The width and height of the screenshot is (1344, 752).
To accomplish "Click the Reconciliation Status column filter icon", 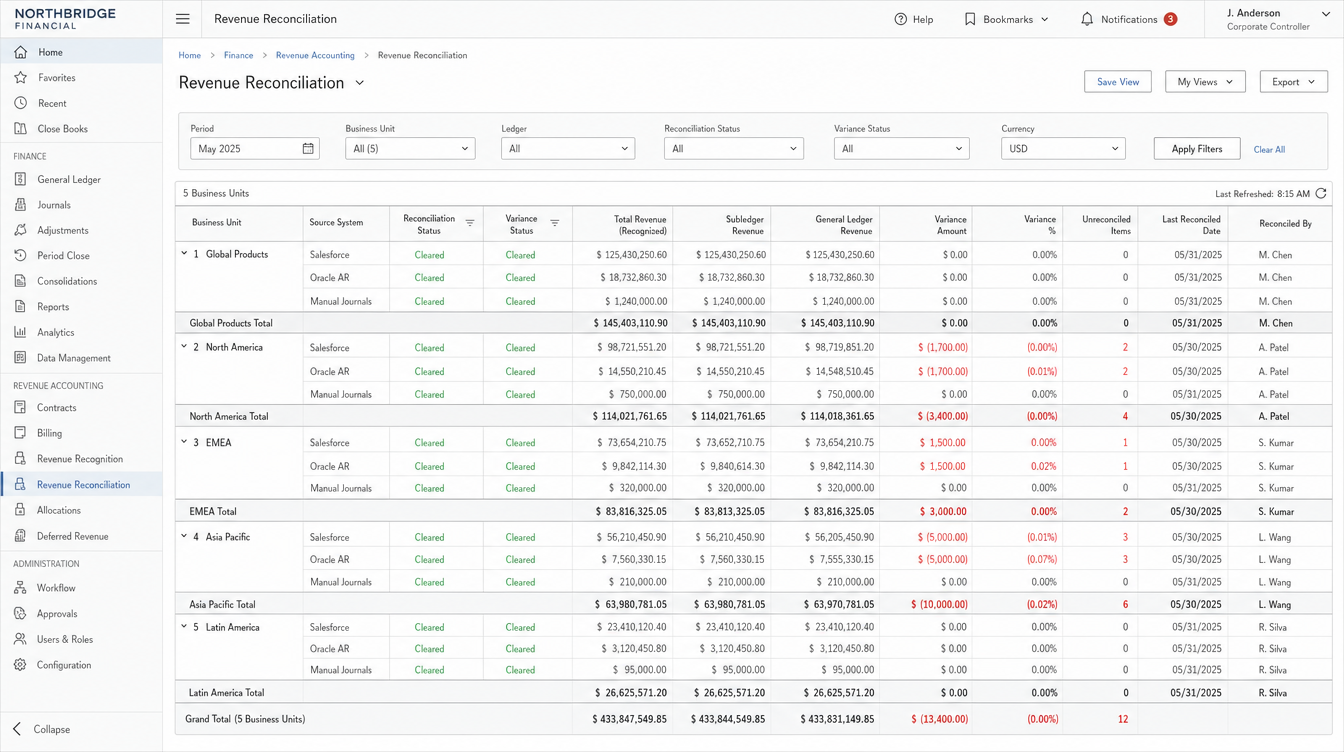I will [470, 223].
